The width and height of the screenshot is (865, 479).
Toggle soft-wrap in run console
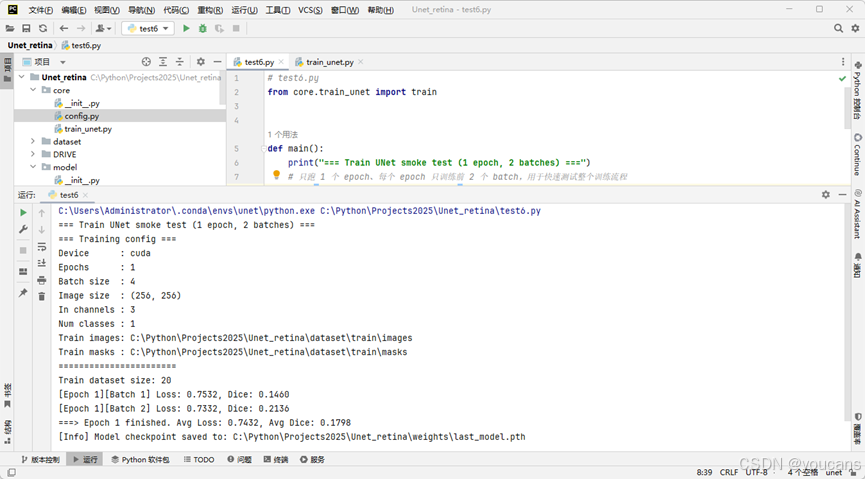click(x=42, y=247)
